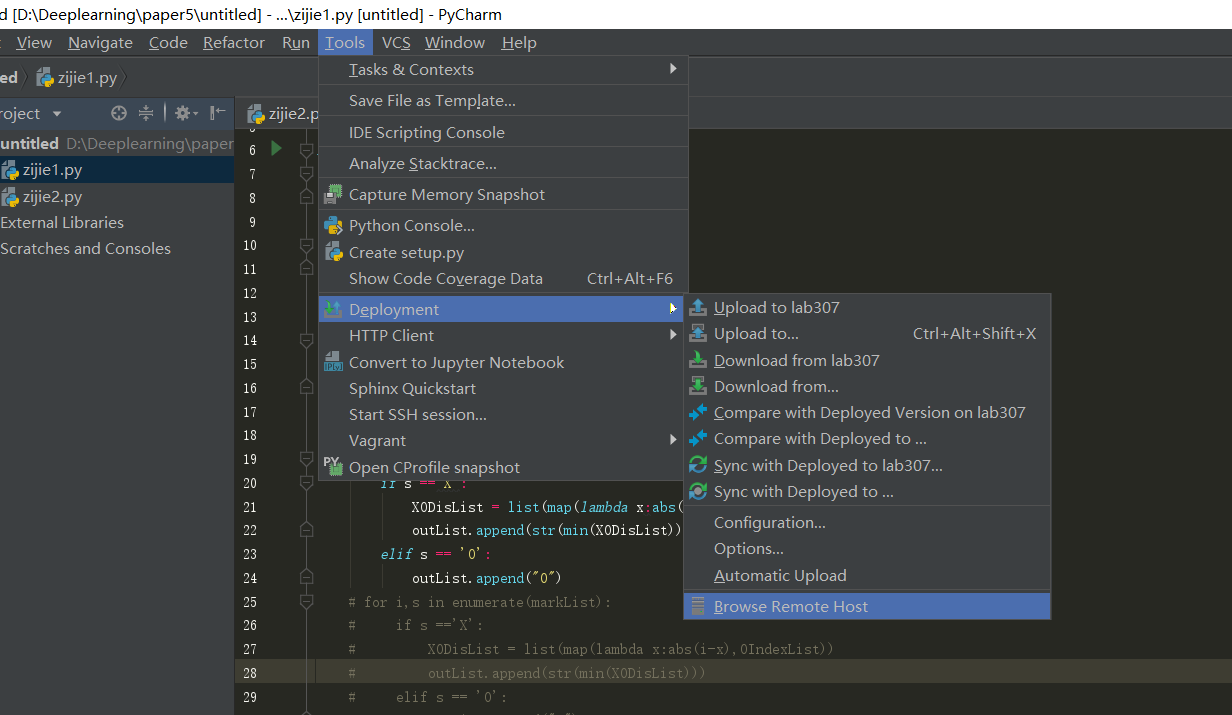Toggle the code fold marker at line 7
1232x715 pixels.
[x=307, y=173]
